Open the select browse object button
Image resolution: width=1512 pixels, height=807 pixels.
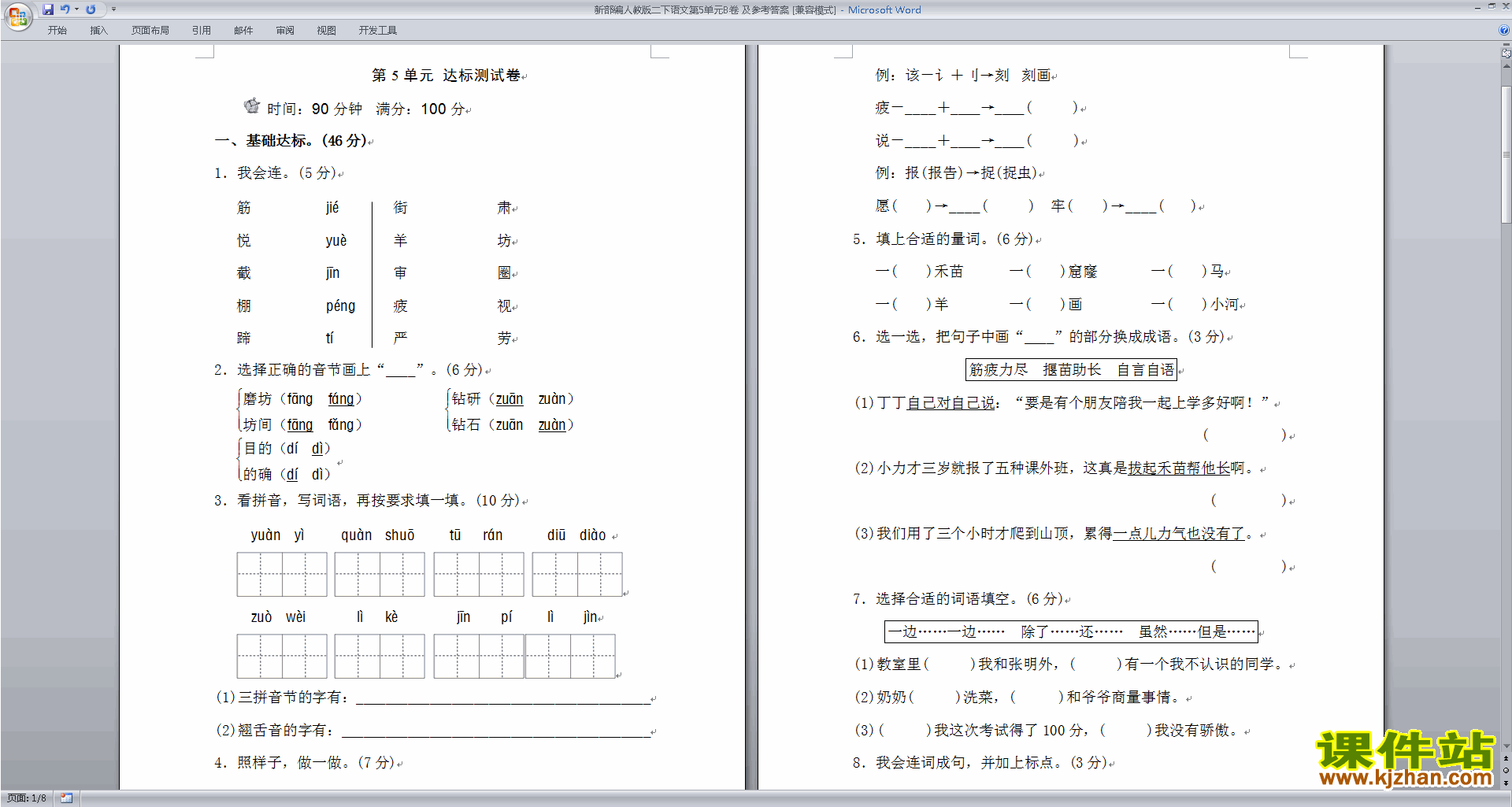click(1506, 770)
